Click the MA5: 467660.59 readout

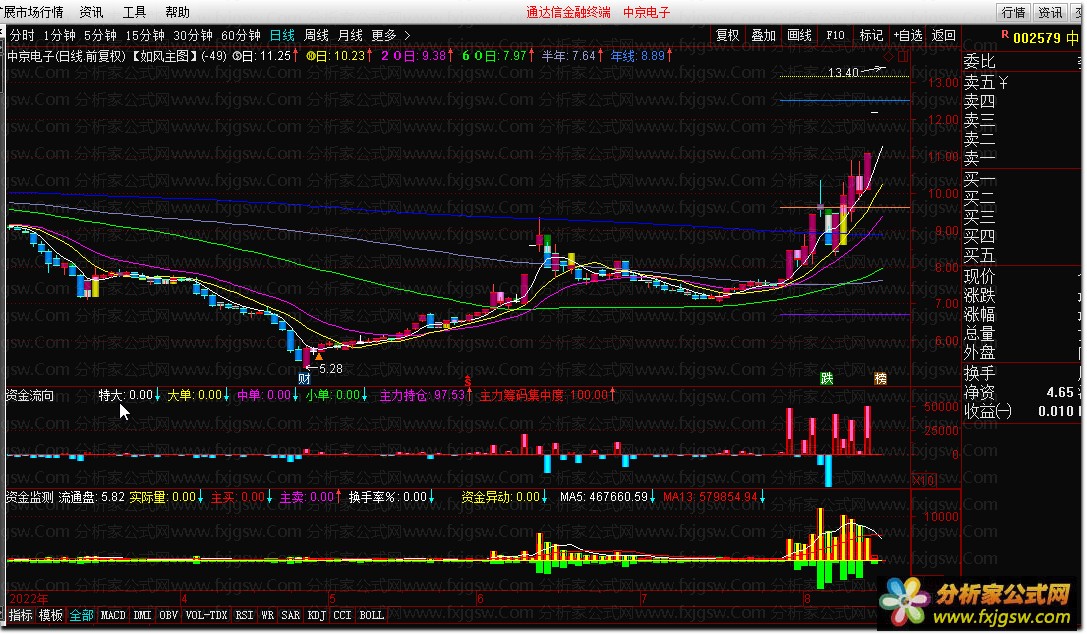603,497
